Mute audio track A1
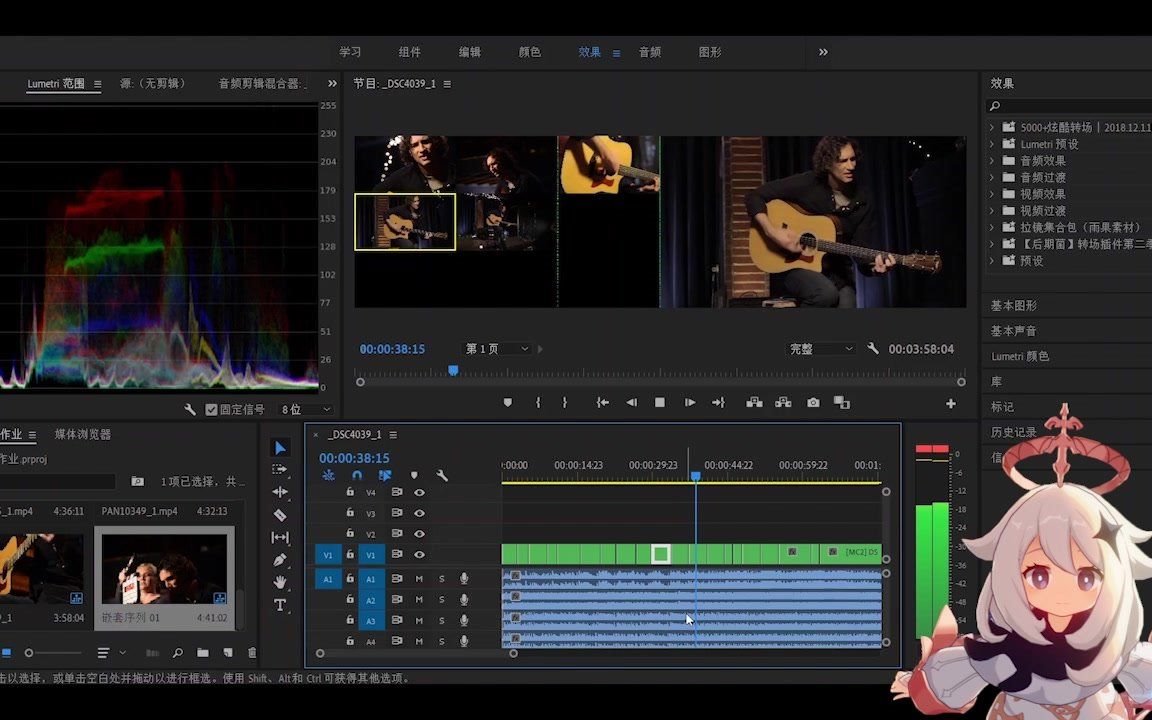Image resolution: width=1152 pixels, height=720 pixels. tap(420, 579)
